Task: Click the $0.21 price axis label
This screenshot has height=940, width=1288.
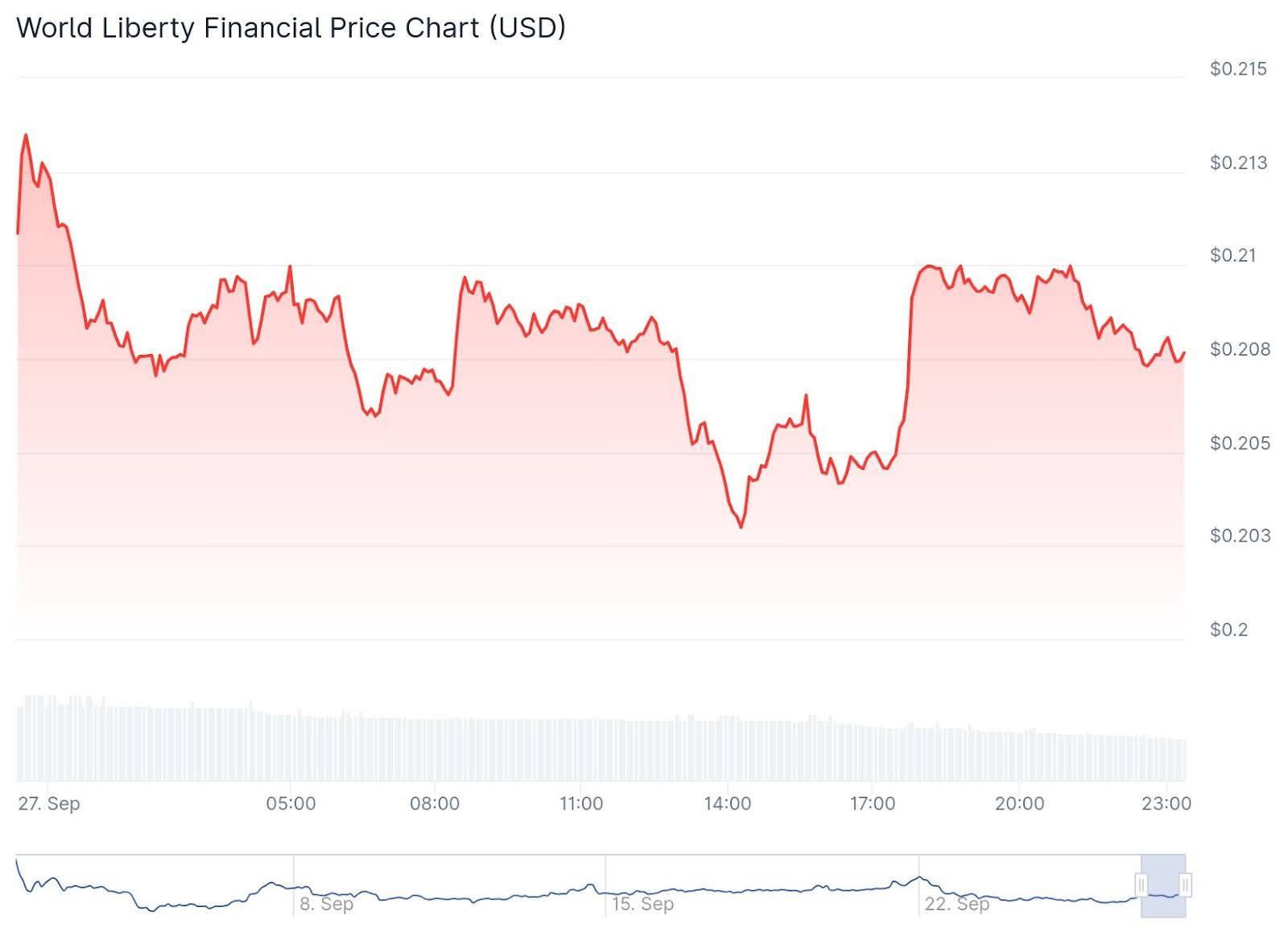Action: [x=1232, y=256]
